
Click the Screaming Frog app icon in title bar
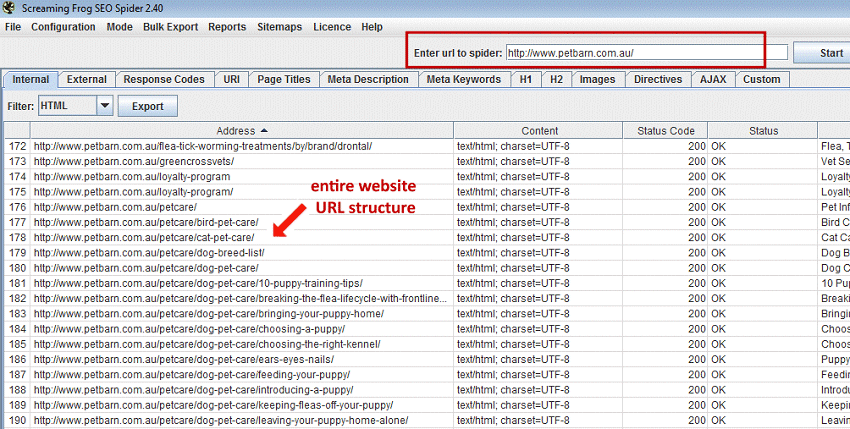pyautogui.click(x=9, y=8)
